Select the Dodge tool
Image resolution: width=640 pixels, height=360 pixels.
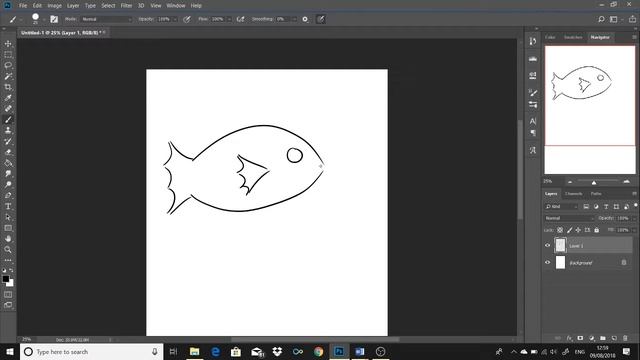8,184
